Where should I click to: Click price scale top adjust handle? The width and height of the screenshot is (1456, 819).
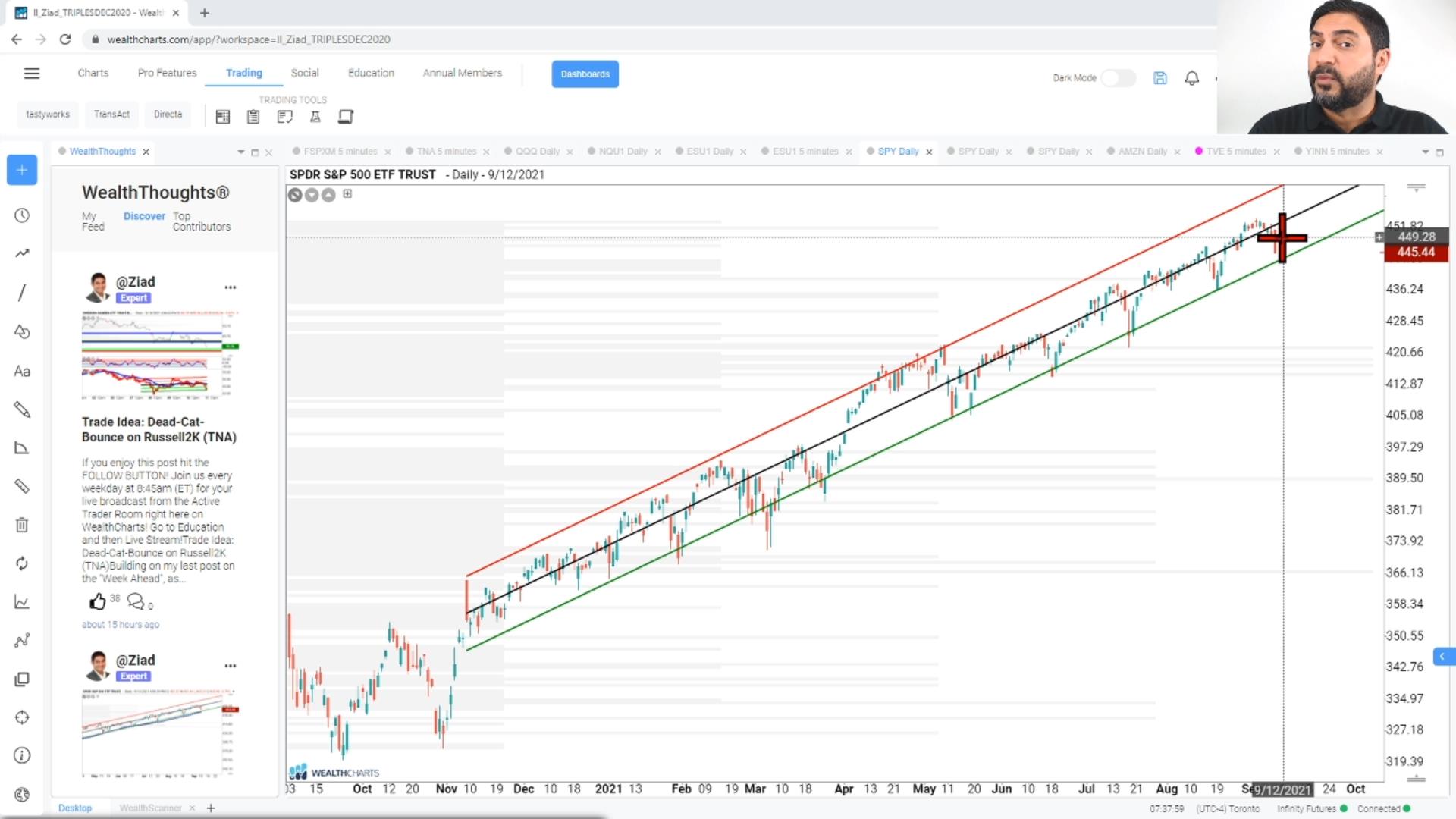[x=1416, y=187]
